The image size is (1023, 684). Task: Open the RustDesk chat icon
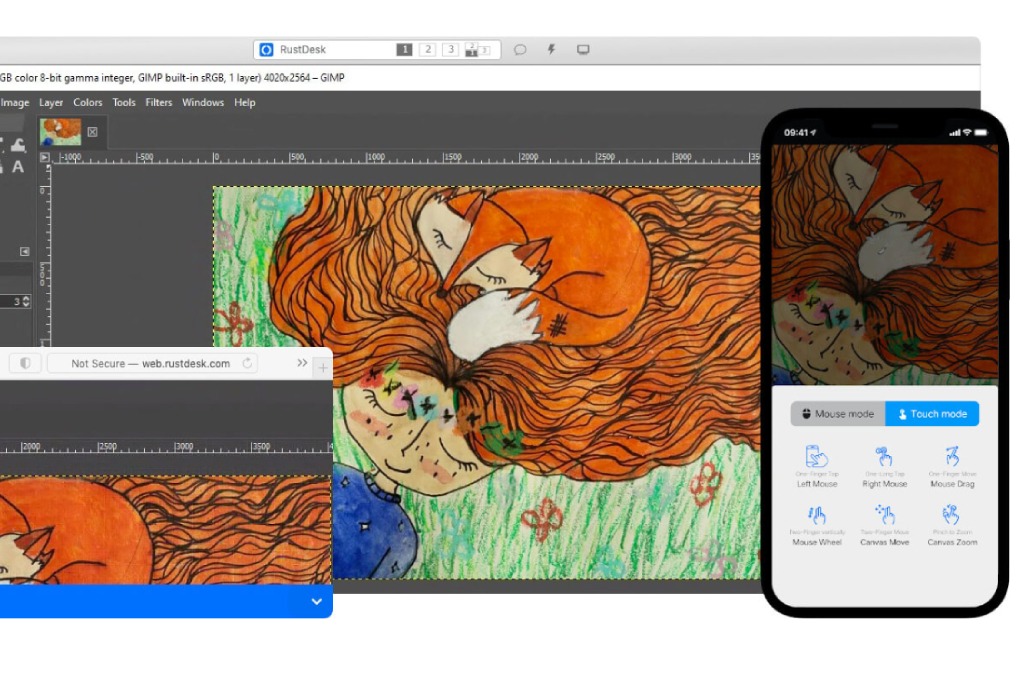point(521,50)
